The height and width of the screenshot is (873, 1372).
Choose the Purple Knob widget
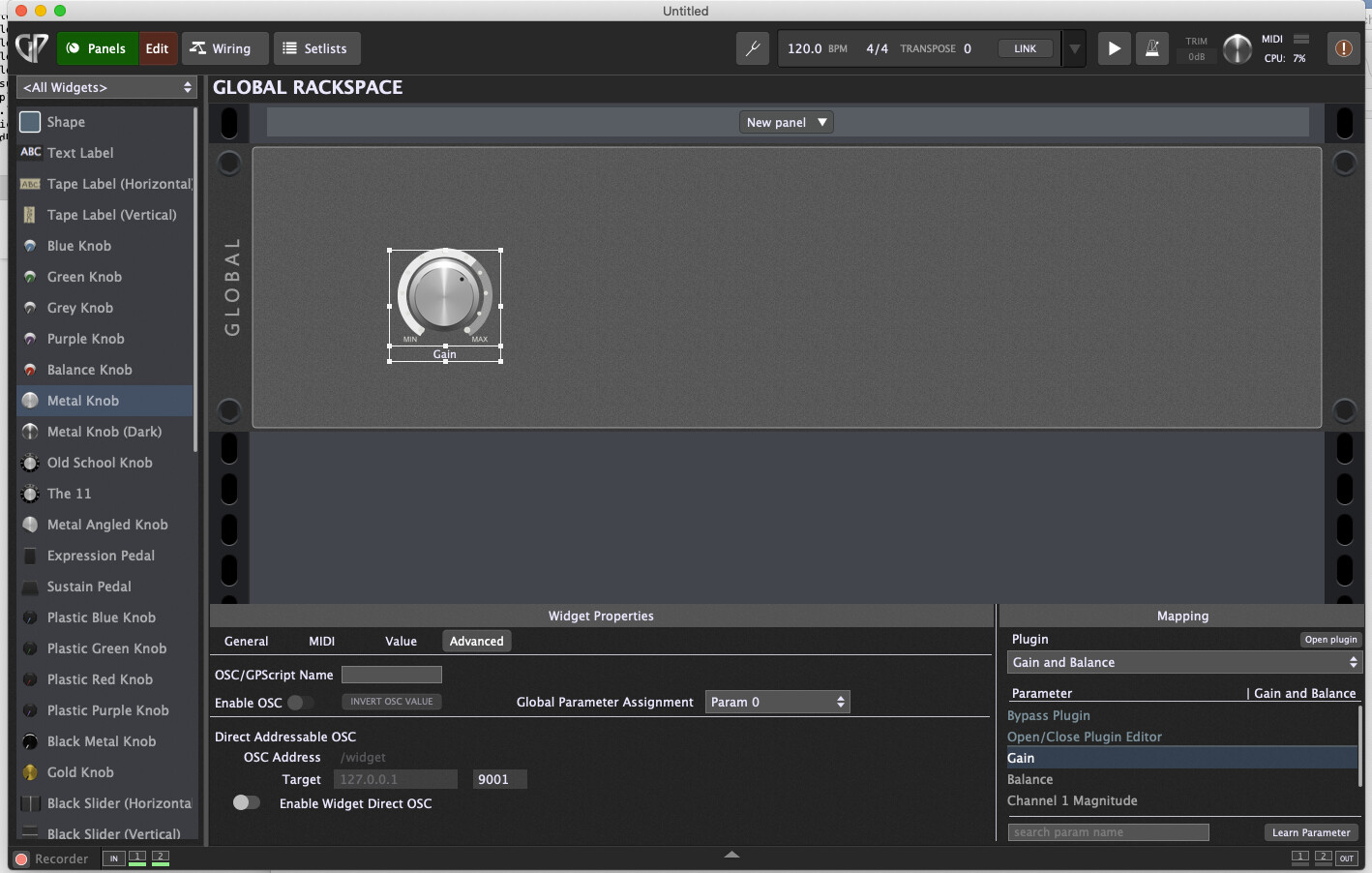coord(104,339)
